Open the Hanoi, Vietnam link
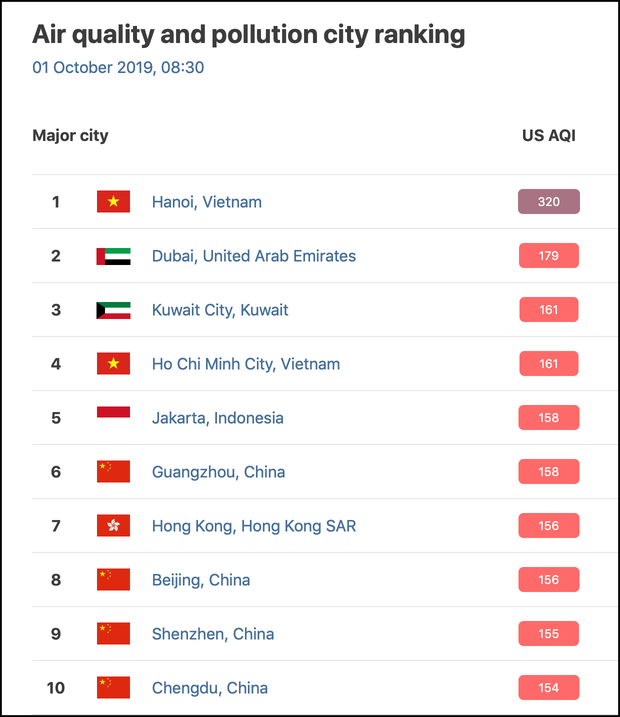The width and height of the screenshot is (620, 717). click(207, 202)
